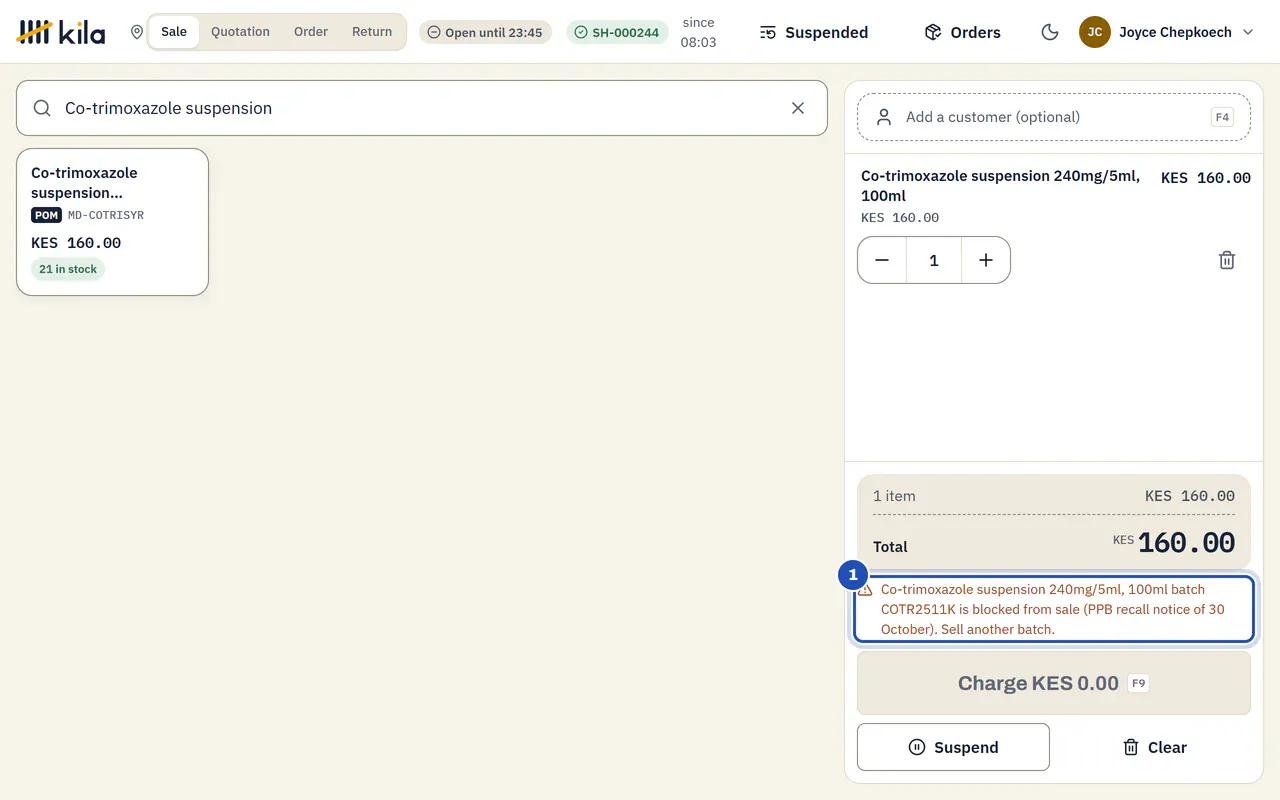1280x800 pixels.
Task: Click the quantity value 1
Action: pyautogui.click(x=934, y=260)
